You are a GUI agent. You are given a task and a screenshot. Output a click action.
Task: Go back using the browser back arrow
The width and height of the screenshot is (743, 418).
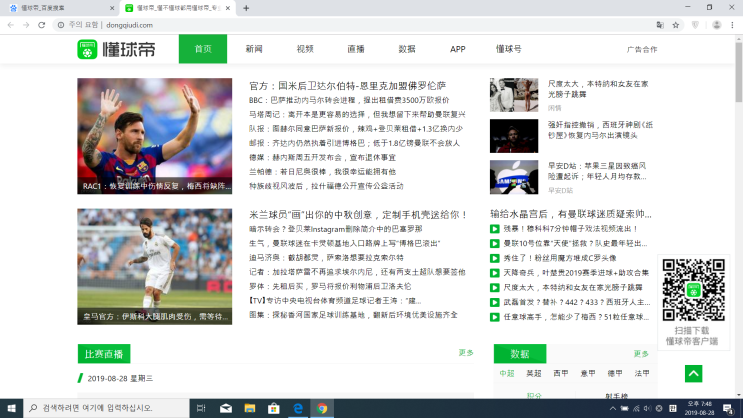point(10,25)
